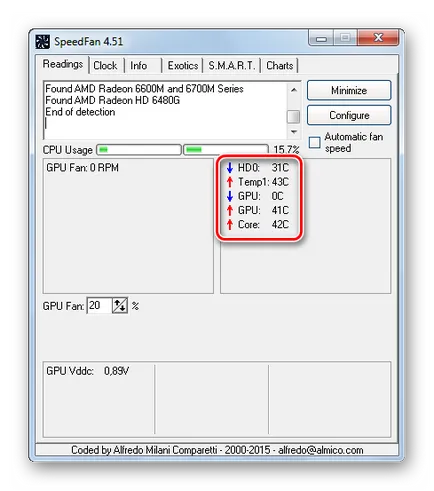Click the Minimize button
This screenshot has height=491, width=434.
click(349, 90)
